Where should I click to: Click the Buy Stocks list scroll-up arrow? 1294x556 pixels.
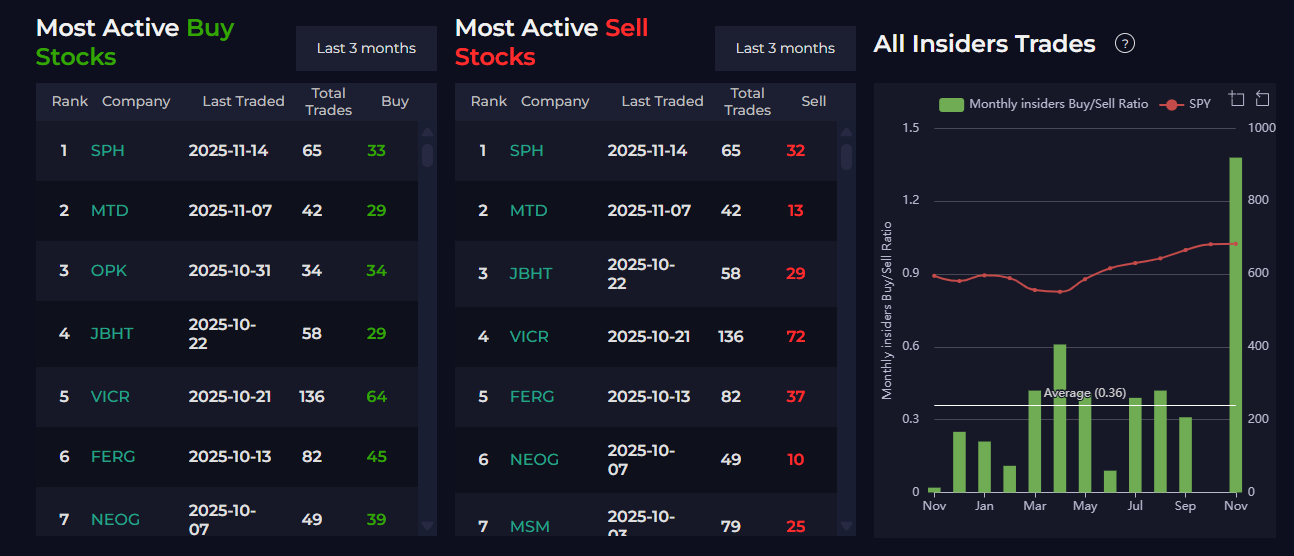[427, 131]
